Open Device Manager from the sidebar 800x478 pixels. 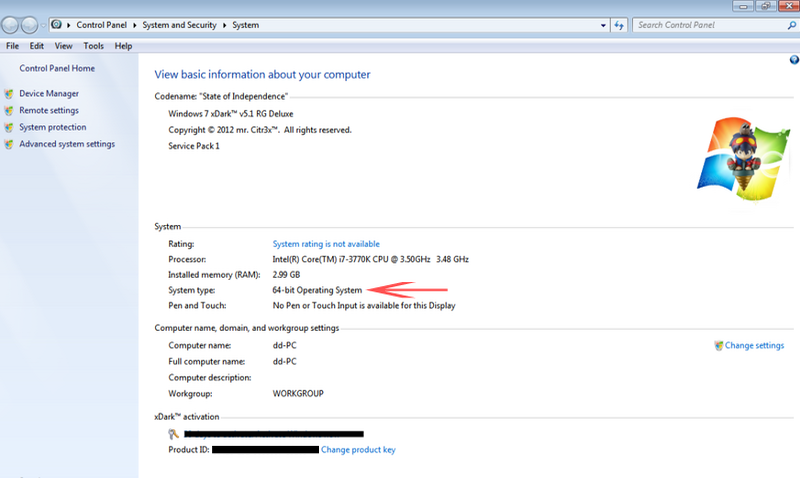pyautogui.click(x=49, y=94)
